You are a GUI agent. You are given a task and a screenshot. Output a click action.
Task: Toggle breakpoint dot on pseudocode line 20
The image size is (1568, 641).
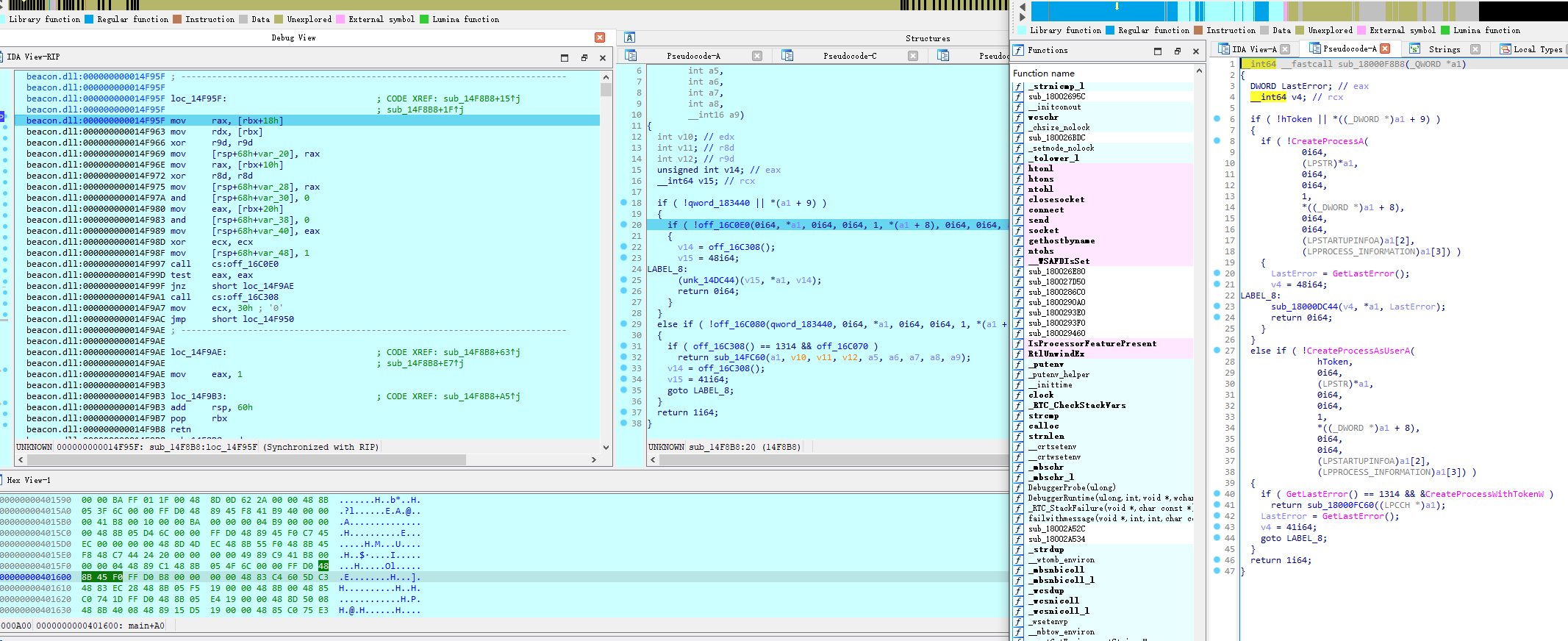coord(623,224)
